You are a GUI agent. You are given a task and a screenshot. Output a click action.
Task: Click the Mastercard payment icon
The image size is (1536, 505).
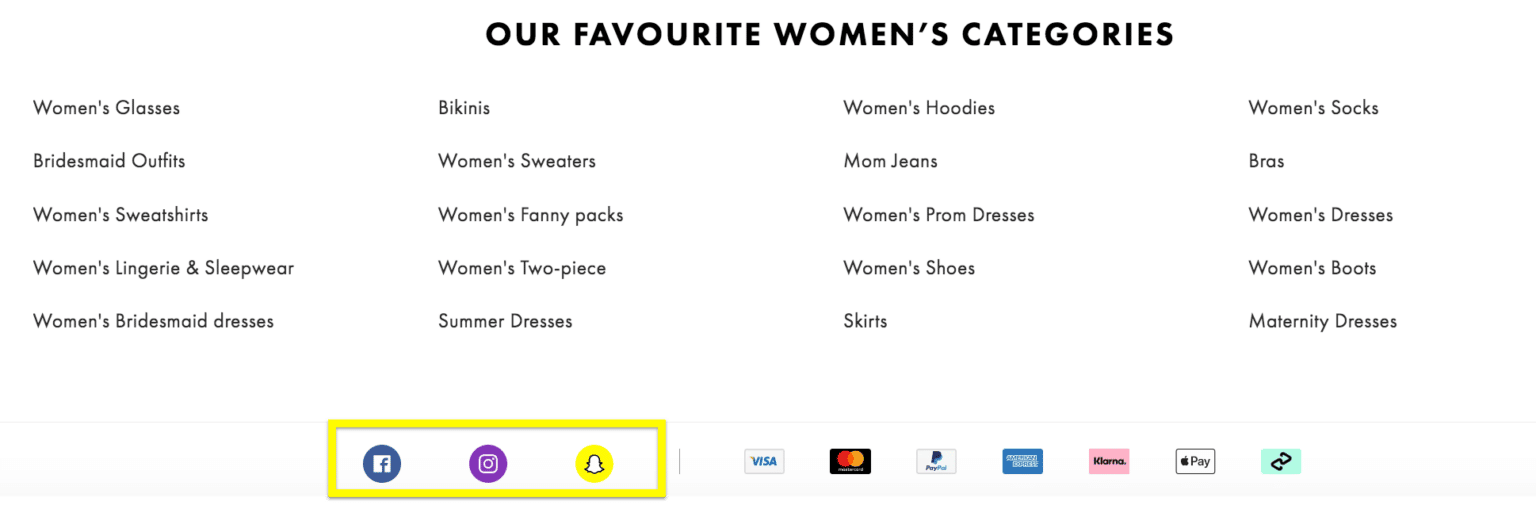click(x=850, y=461)
